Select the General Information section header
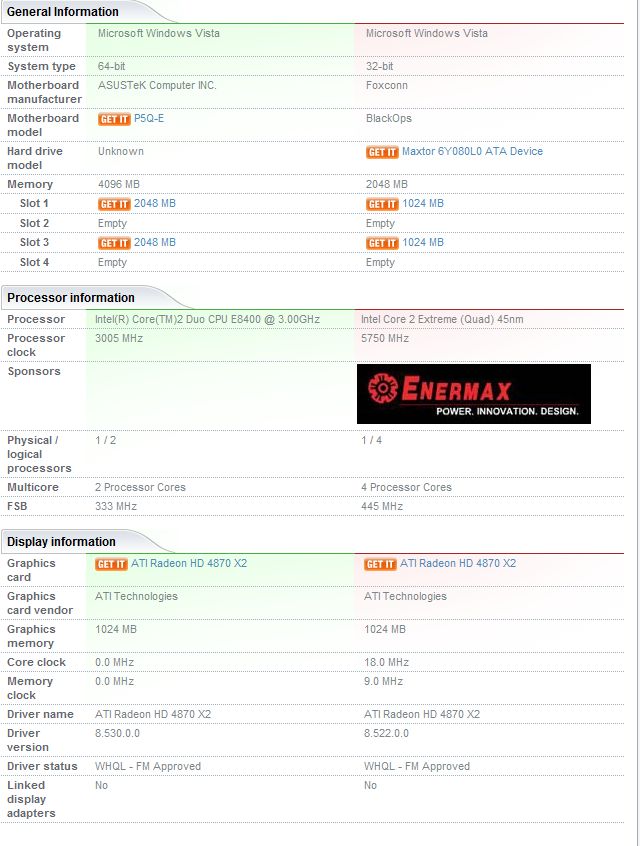The image size is (640, 846). pos(63,11)
